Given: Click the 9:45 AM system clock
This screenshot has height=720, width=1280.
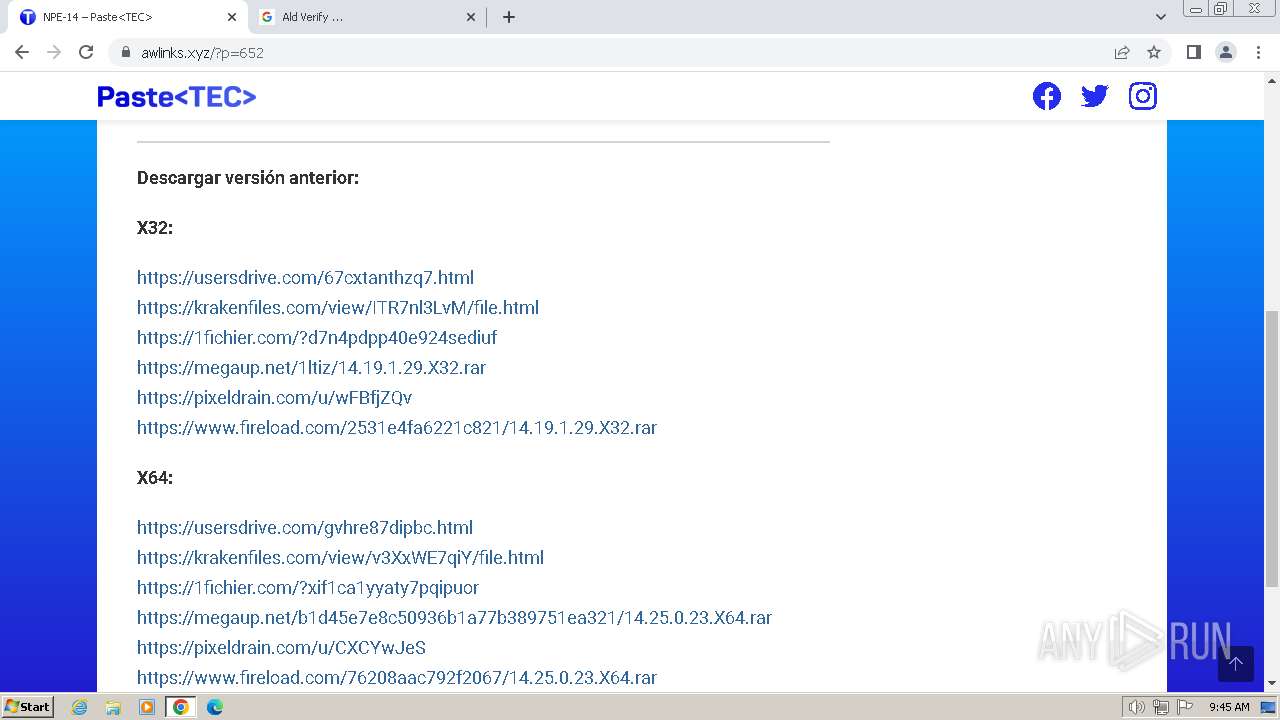Looking at the screenshot, I should [1229, 707].
